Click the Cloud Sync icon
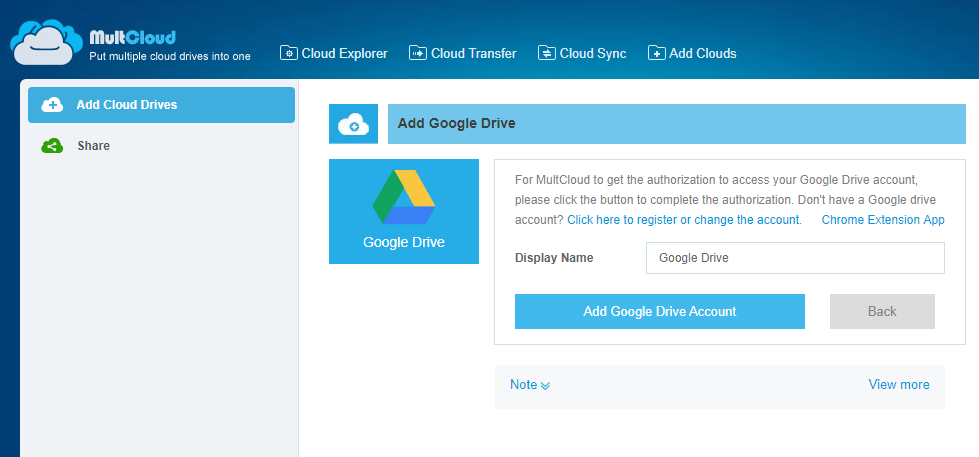This screenshot has width=979, height=457. pyautogui.click(x=547, y=53)
